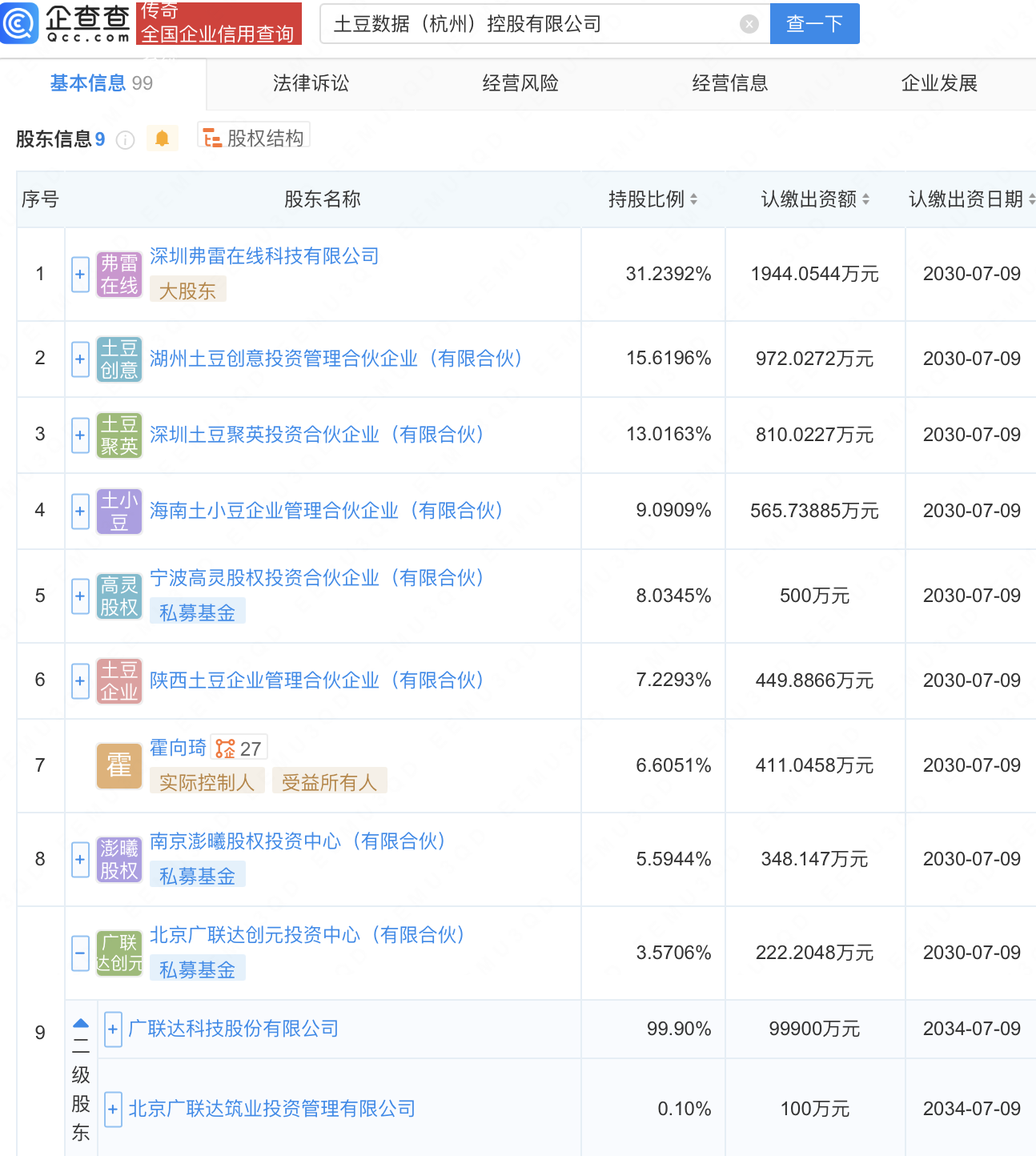Click the 霍 avatar icon
The width and height of the screenshot is (1036, 1156).
119,765
